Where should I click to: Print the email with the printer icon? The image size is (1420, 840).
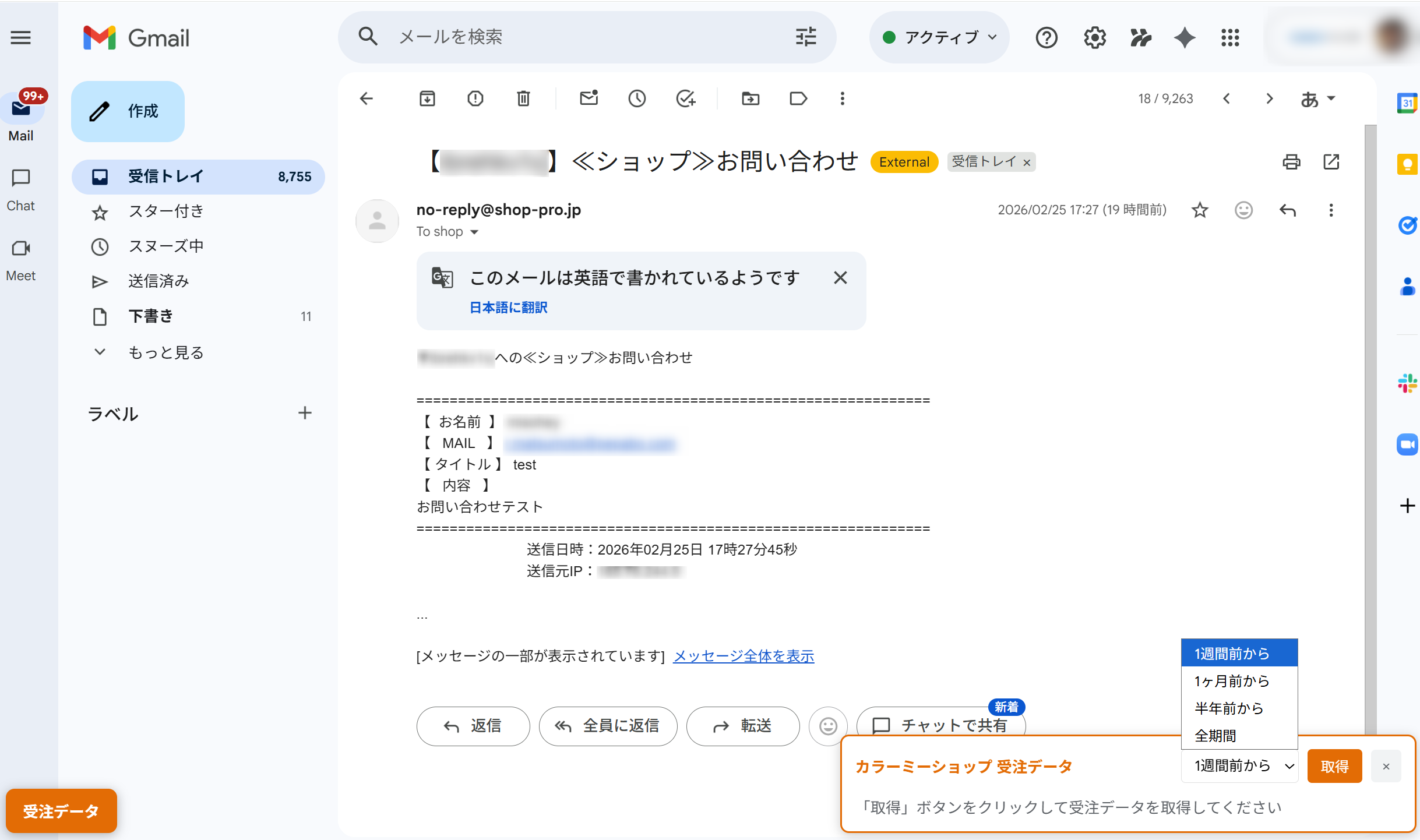click(x=1291, y=161)
